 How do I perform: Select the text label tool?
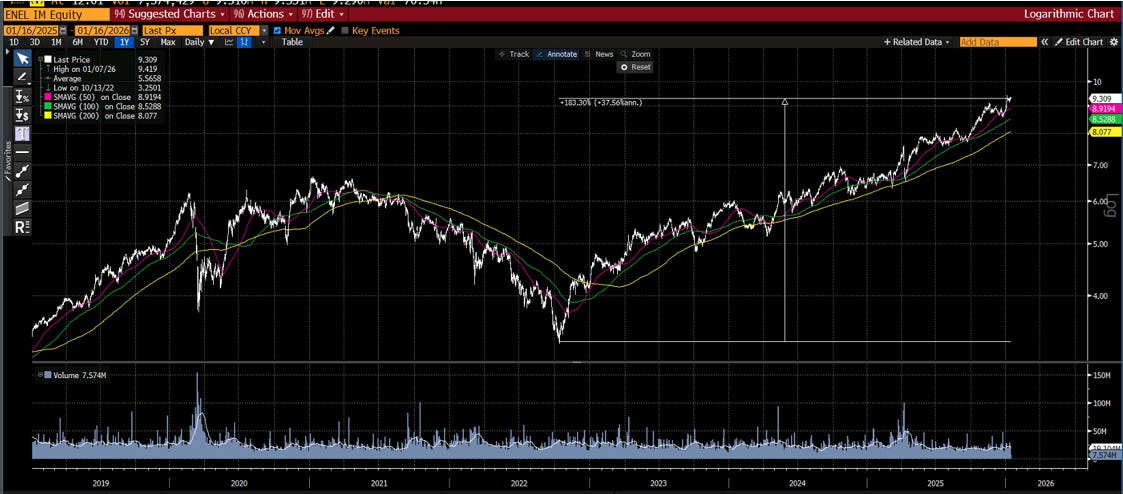[22, 134]
